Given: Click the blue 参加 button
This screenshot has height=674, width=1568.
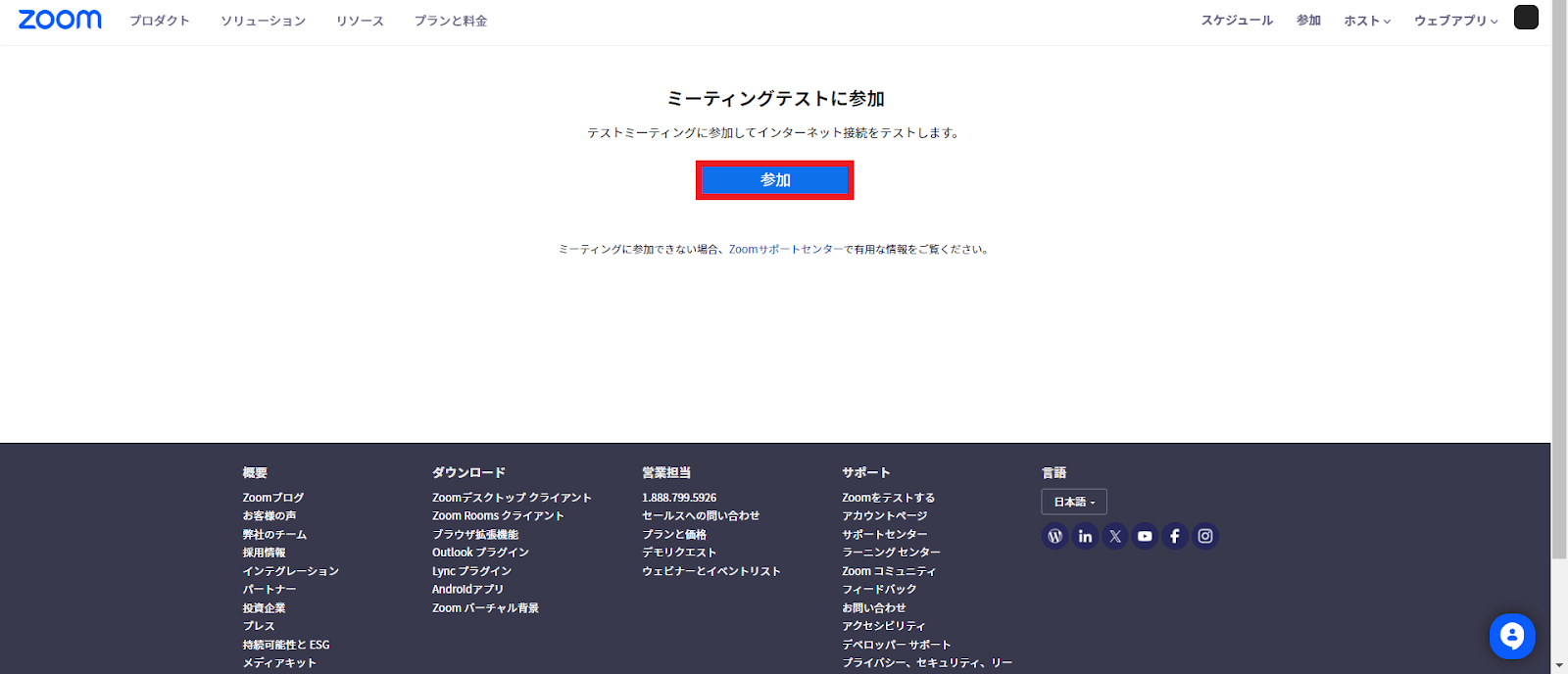Looking at the screenshot, I should 775,180.
